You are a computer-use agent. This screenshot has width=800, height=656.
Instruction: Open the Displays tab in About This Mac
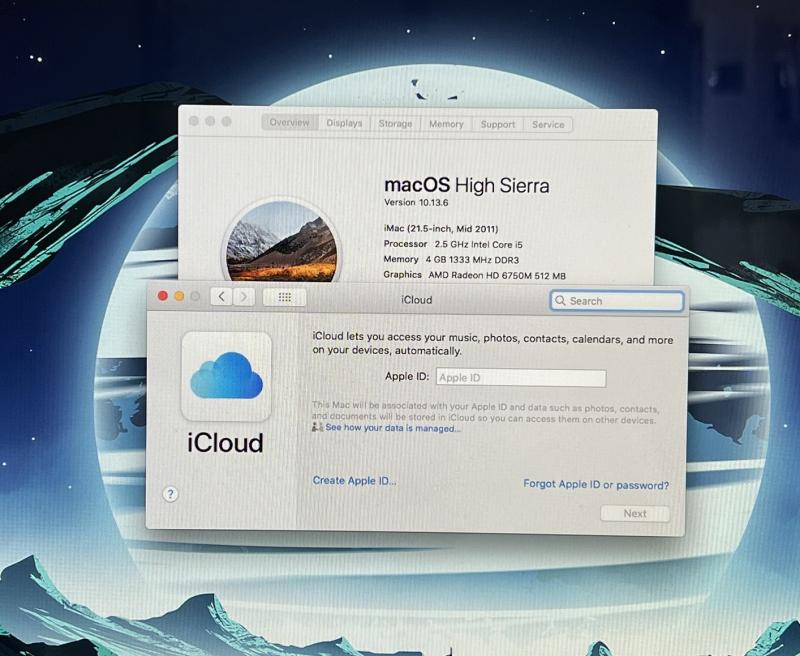[344, 123]
